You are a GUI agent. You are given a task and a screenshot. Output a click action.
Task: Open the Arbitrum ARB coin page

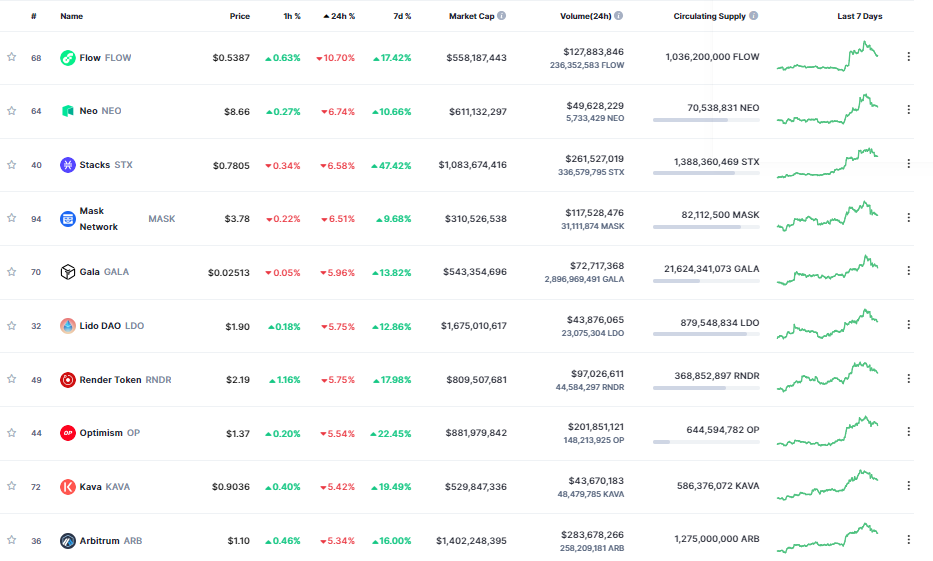pos(111,541)
